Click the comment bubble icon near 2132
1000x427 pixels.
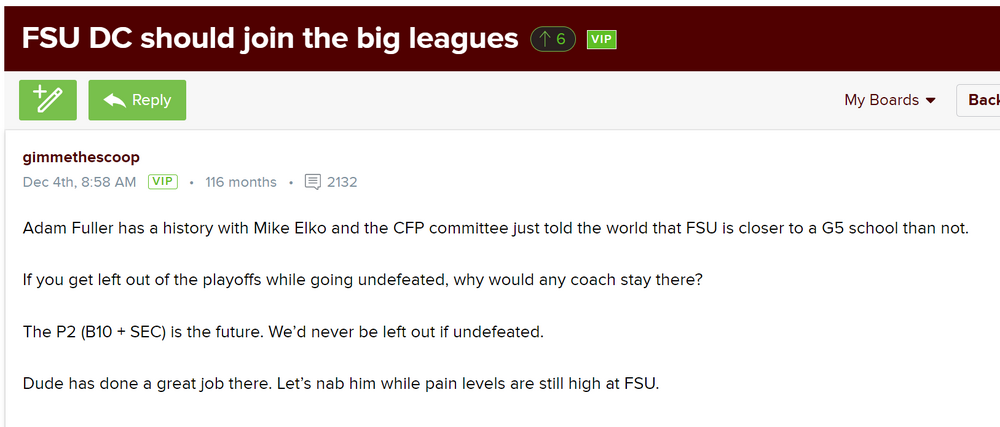312,182
